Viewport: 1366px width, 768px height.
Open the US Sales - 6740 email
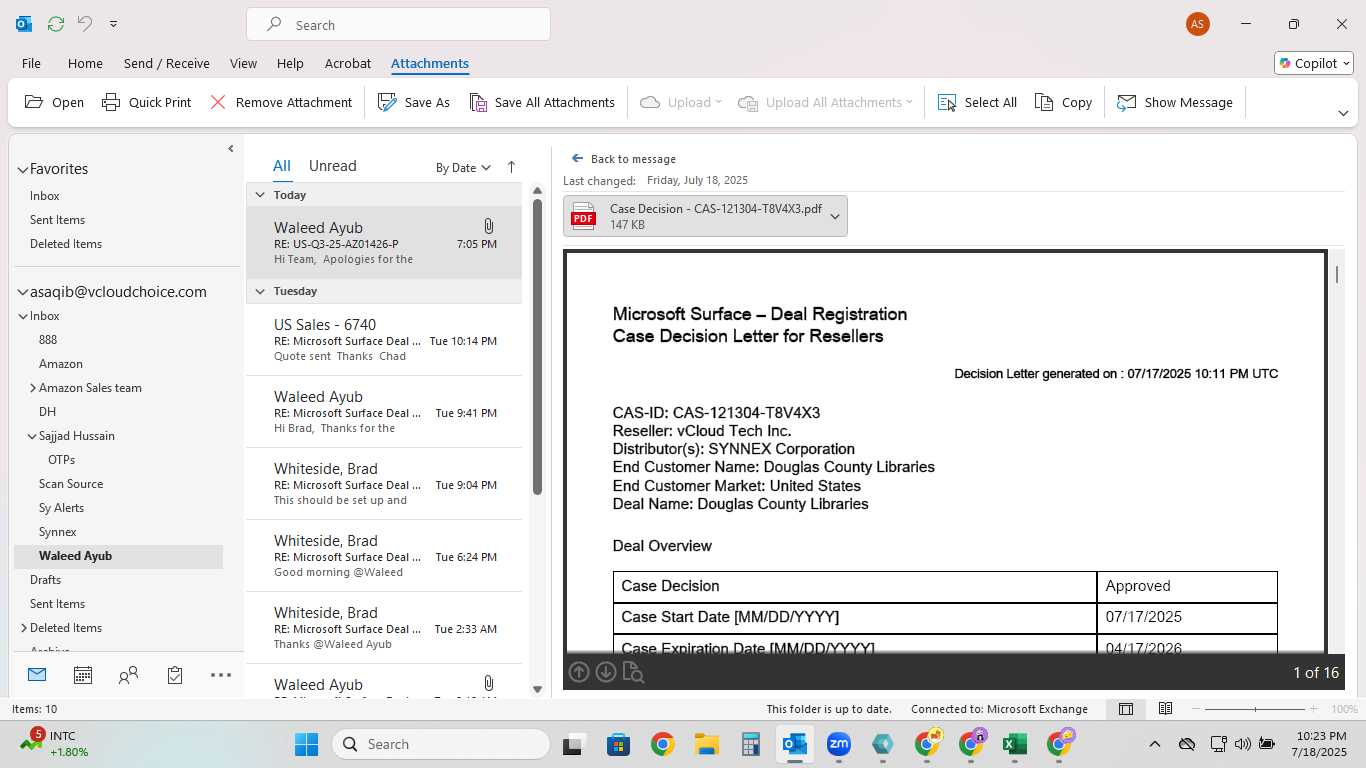point(385,340)
